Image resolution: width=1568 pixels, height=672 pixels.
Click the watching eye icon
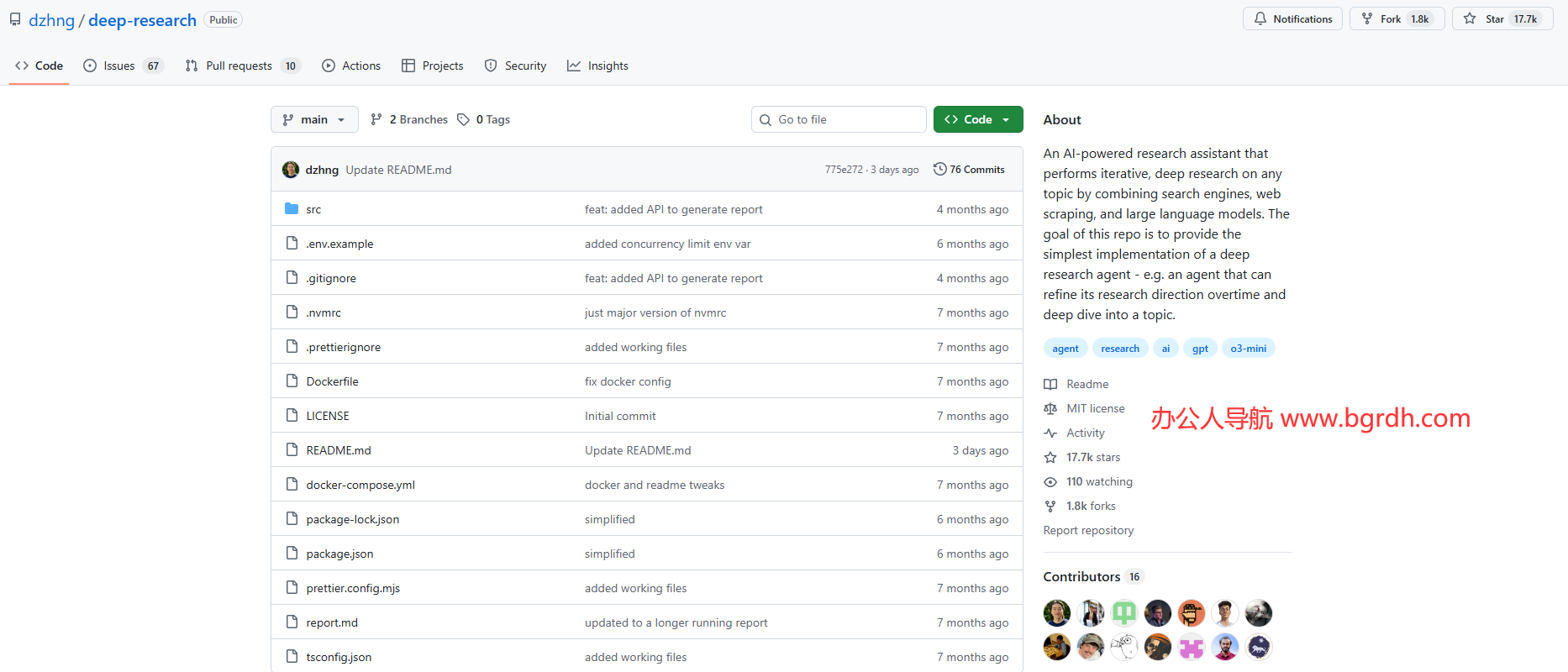pyautogui.click(x=1050, y=481)
